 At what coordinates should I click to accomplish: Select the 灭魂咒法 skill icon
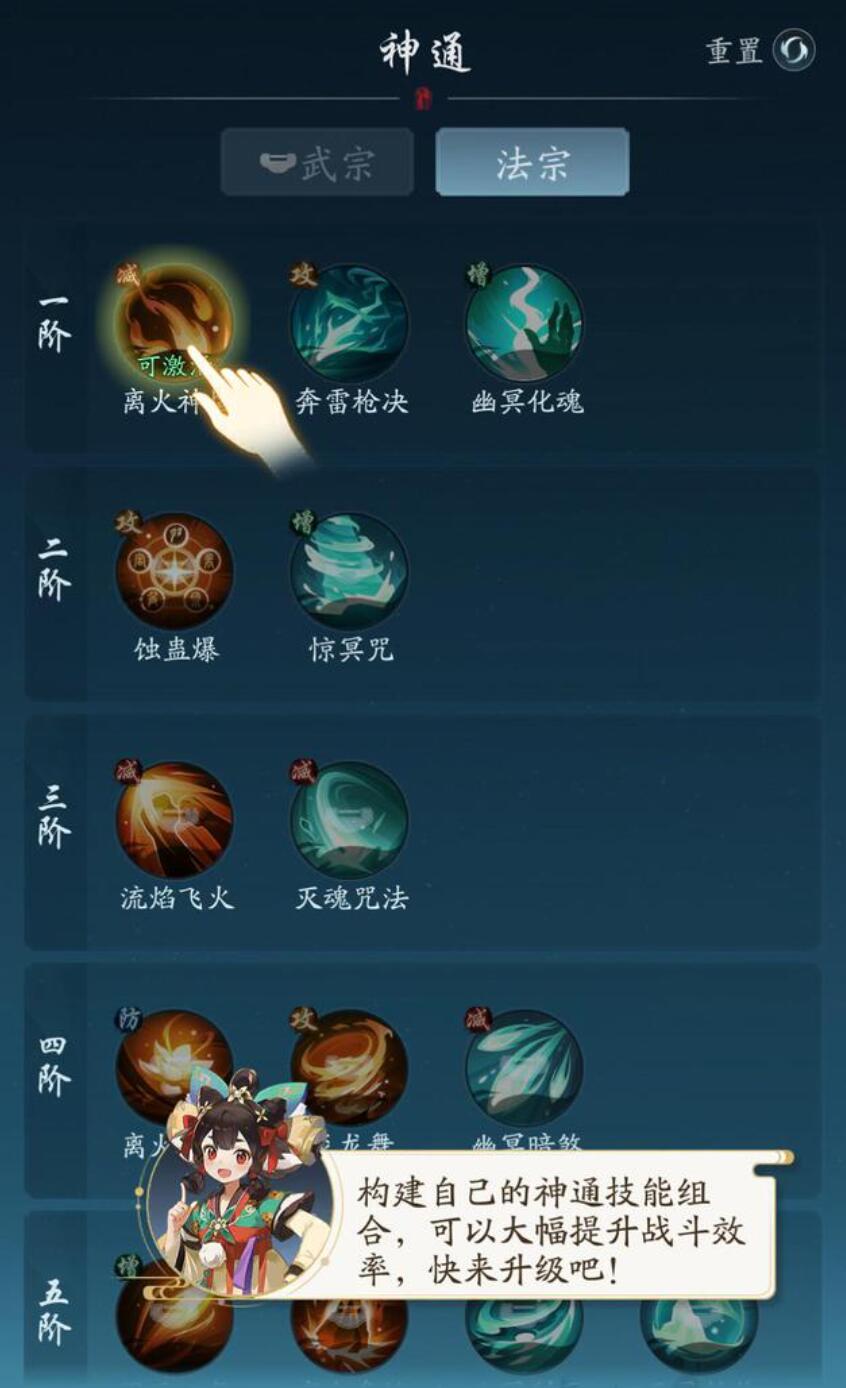pyautogui.click(x=349, y=820)
